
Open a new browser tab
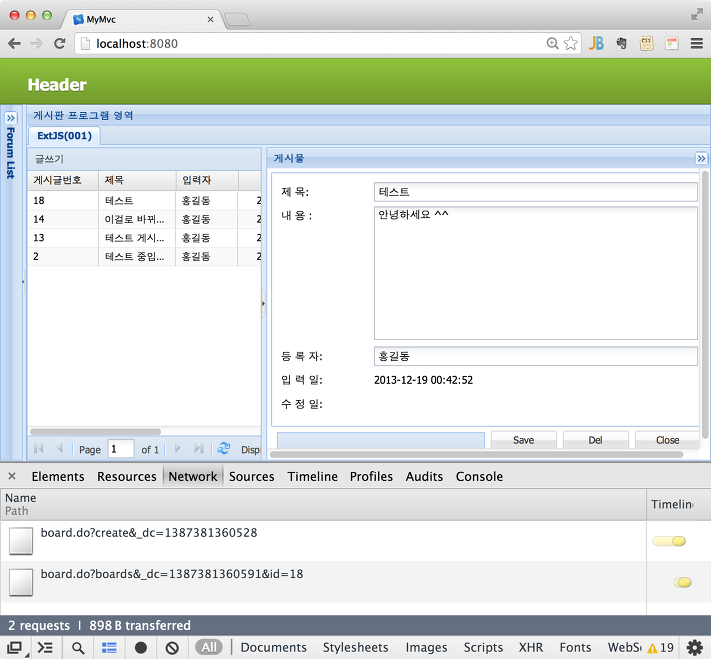[x=237, y=20]
